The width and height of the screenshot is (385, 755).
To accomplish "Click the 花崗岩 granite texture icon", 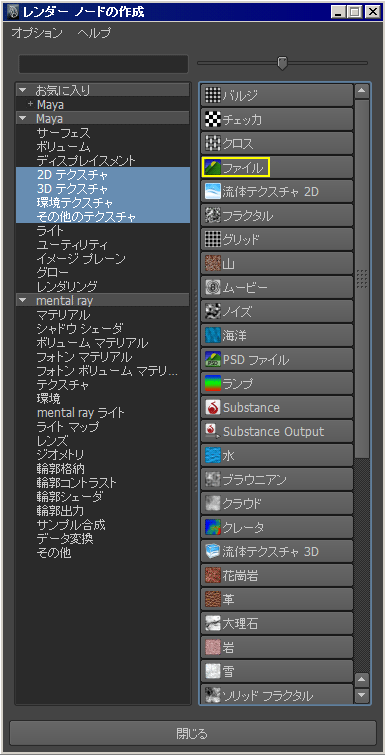I will click(212, 575).
